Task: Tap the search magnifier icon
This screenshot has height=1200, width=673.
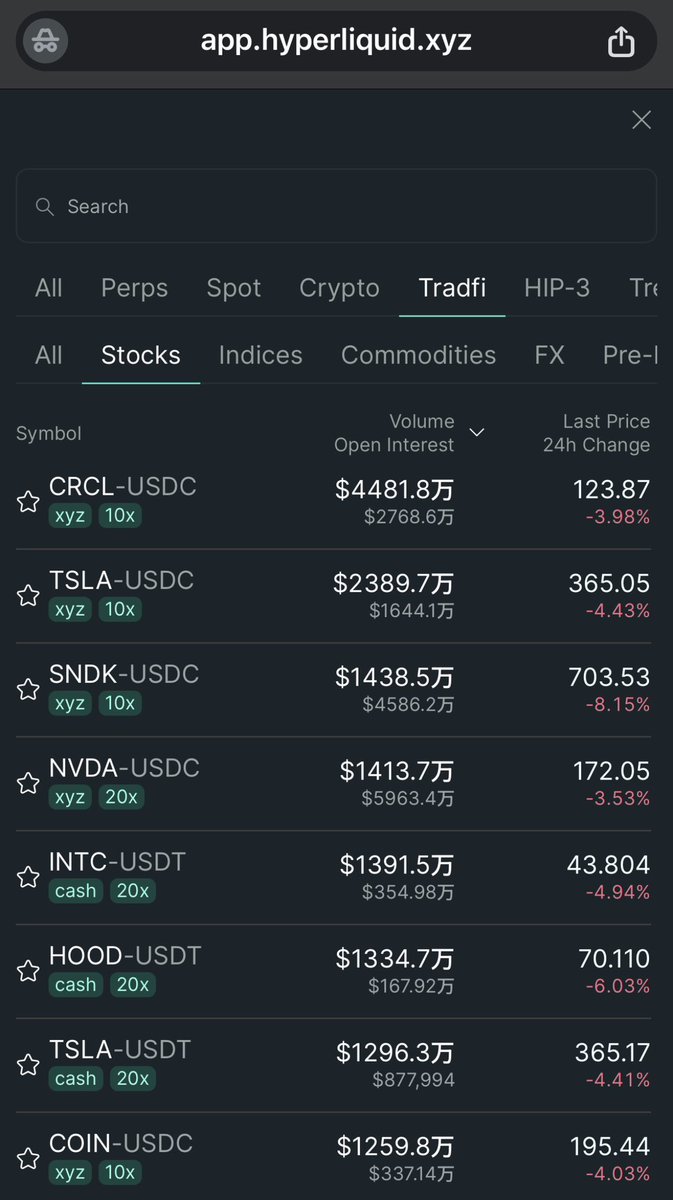Action: coord(44,207)
